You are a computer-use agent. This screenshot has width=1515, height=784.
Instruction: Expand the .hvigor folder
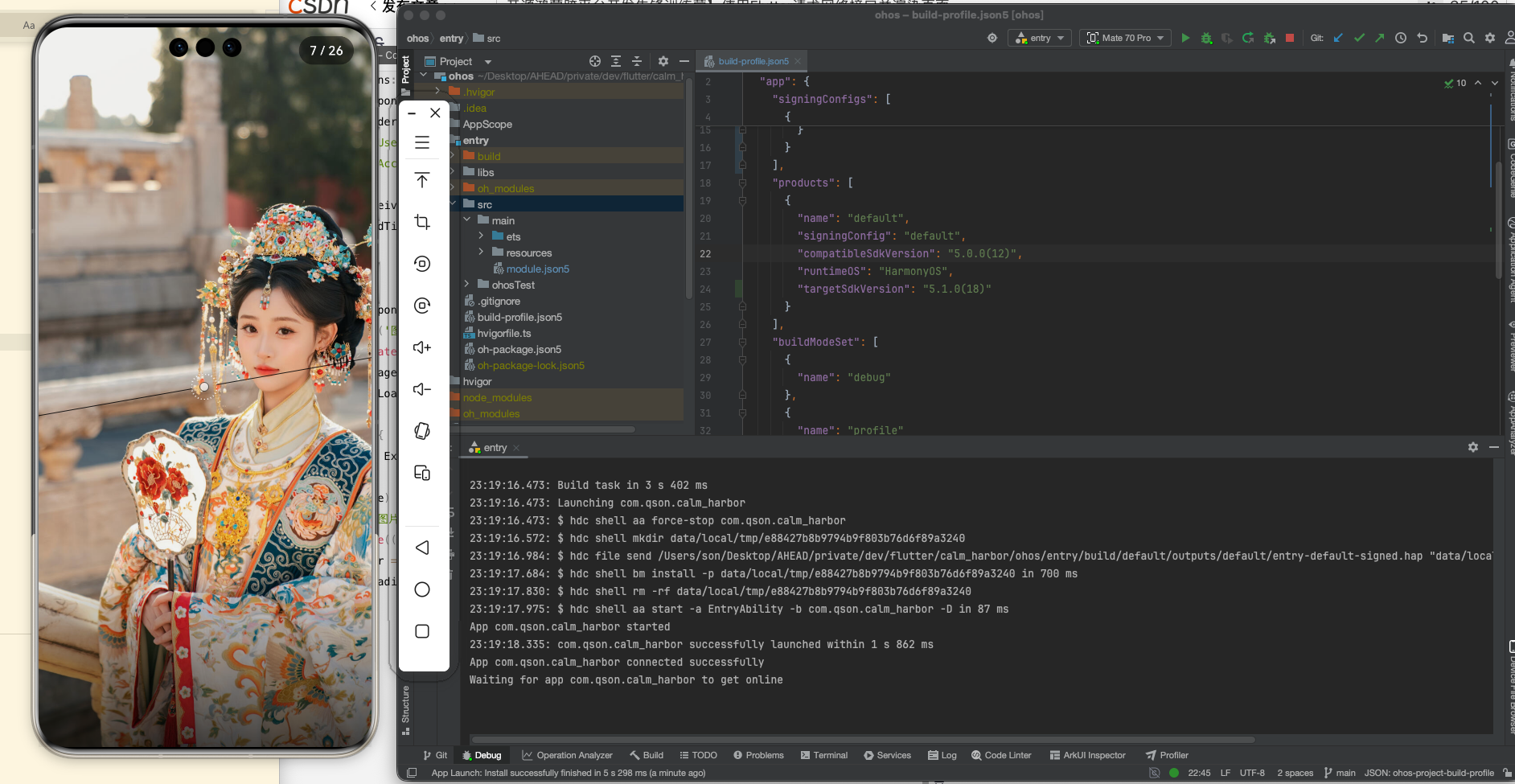tap(437, 92)
